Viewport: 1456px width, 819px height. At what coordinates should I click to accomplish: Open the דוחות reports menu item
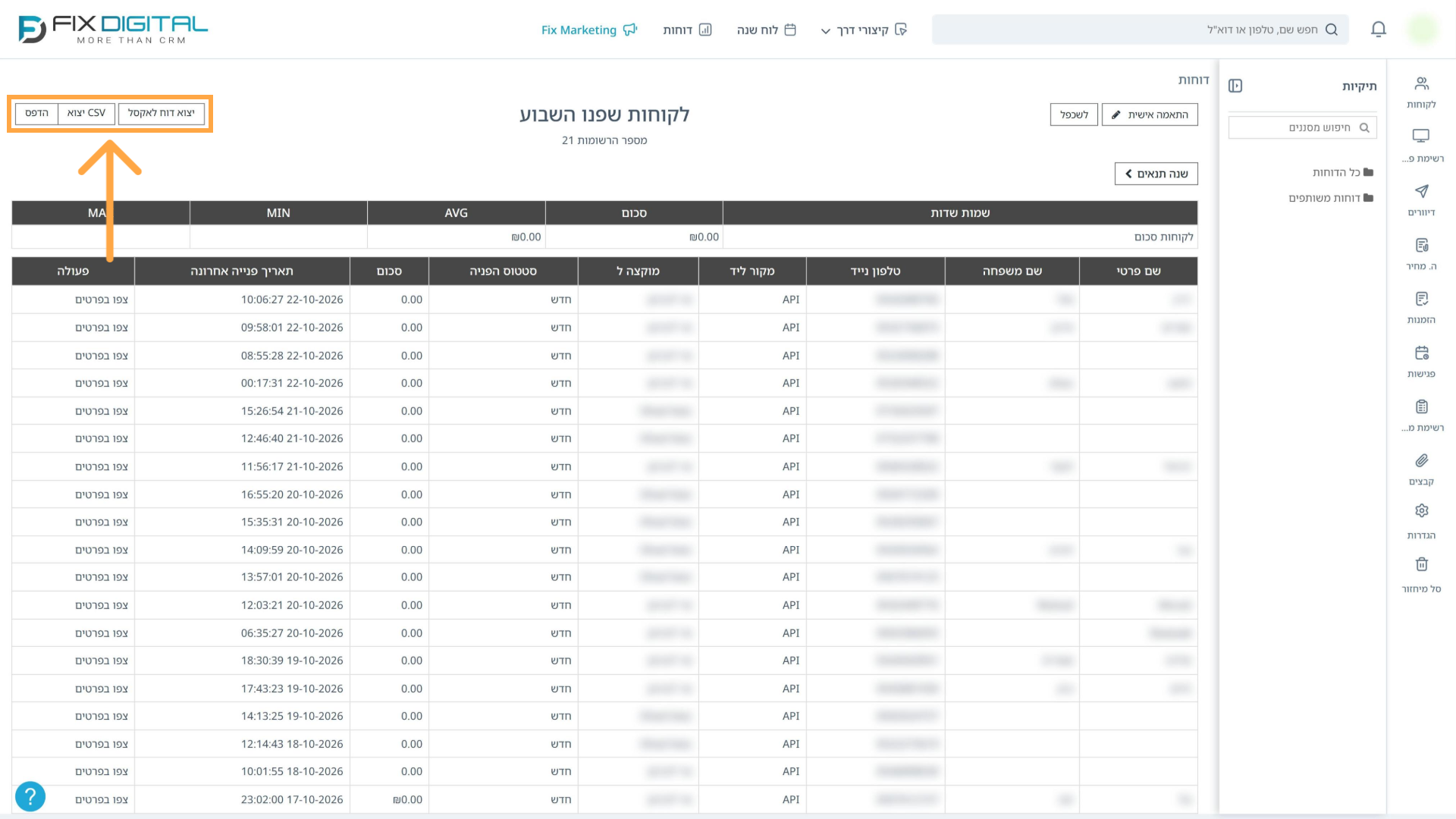687,30
